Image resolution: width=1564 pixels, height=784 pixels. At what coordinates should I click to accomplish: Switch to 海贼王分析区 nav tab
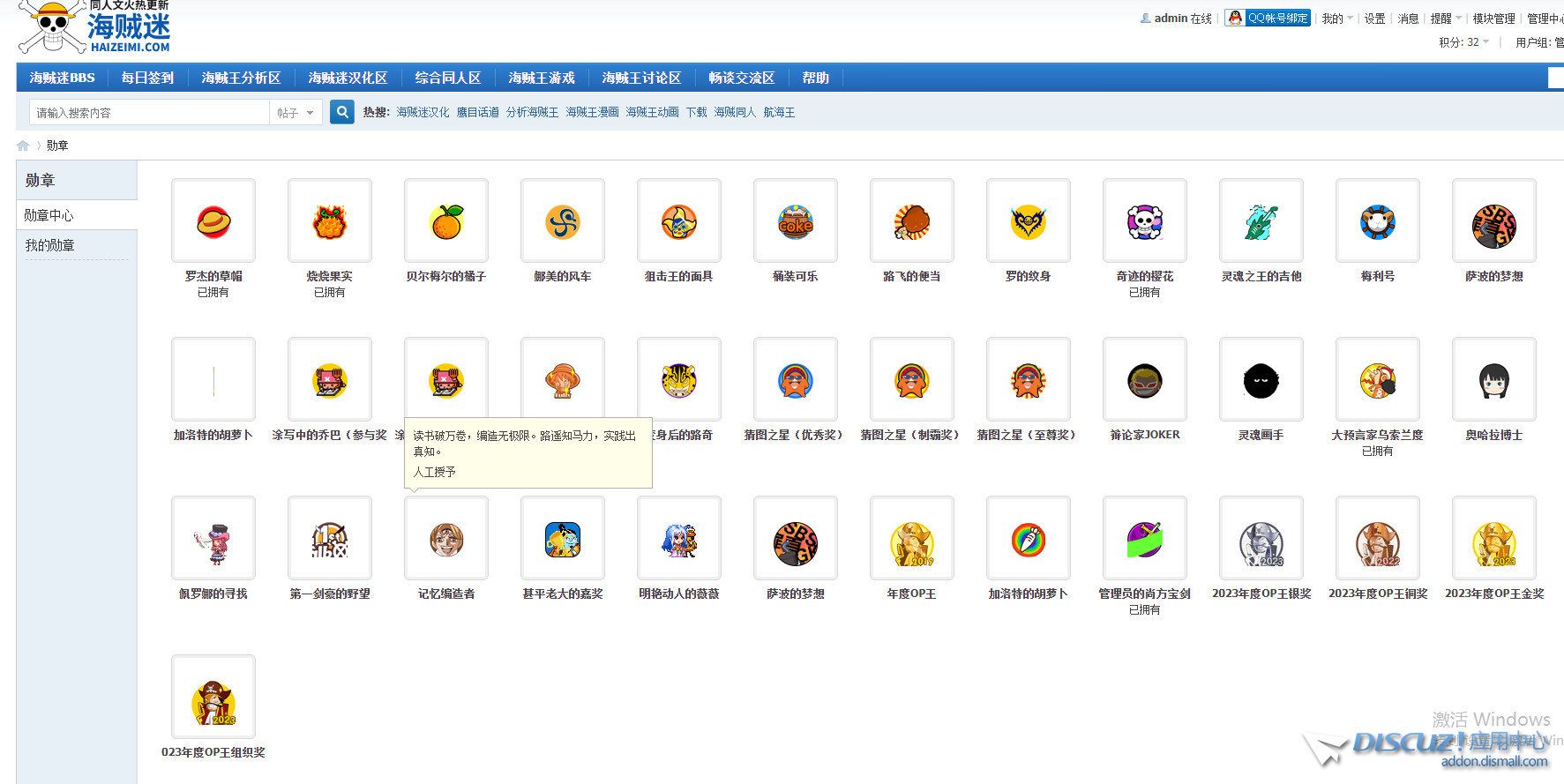coord(241,78)
